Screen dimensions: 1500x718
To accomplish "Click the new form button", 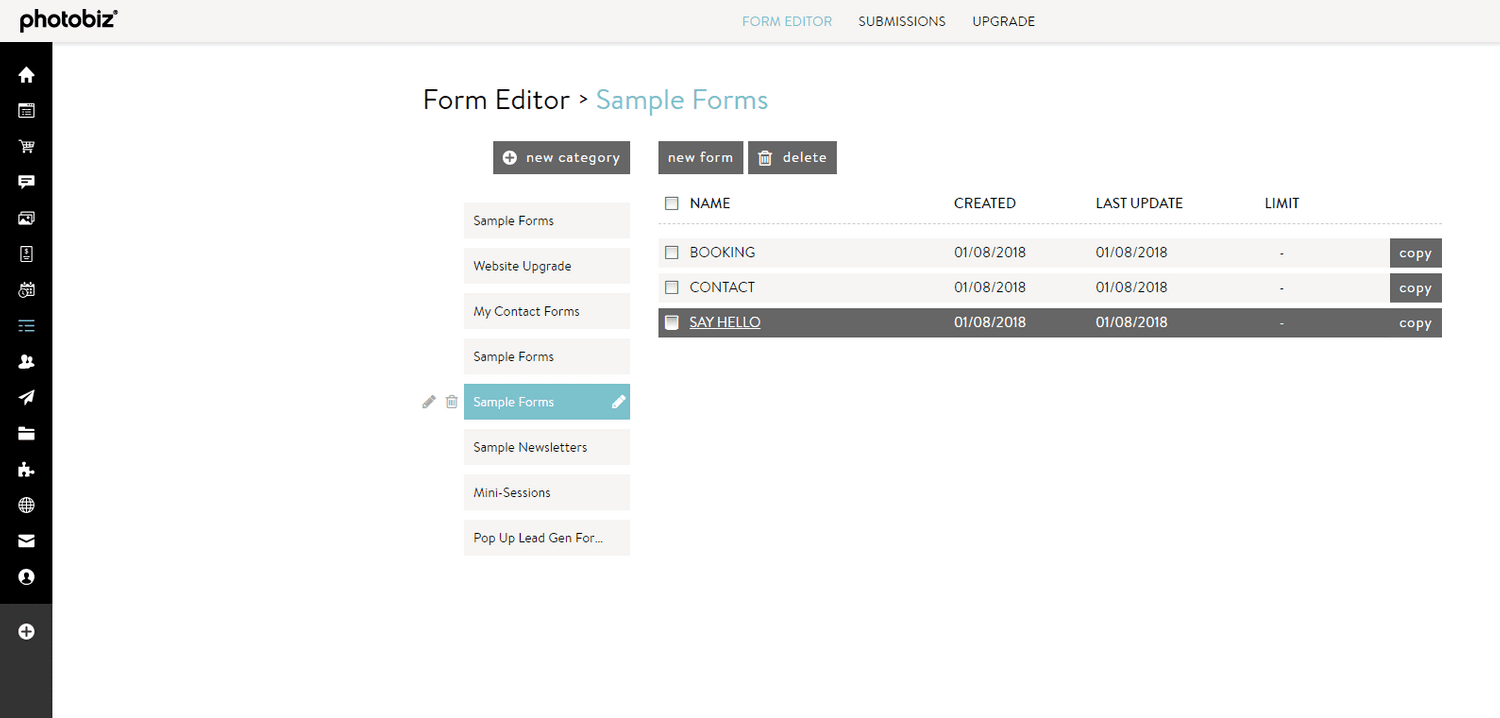I will coord(700,157).
